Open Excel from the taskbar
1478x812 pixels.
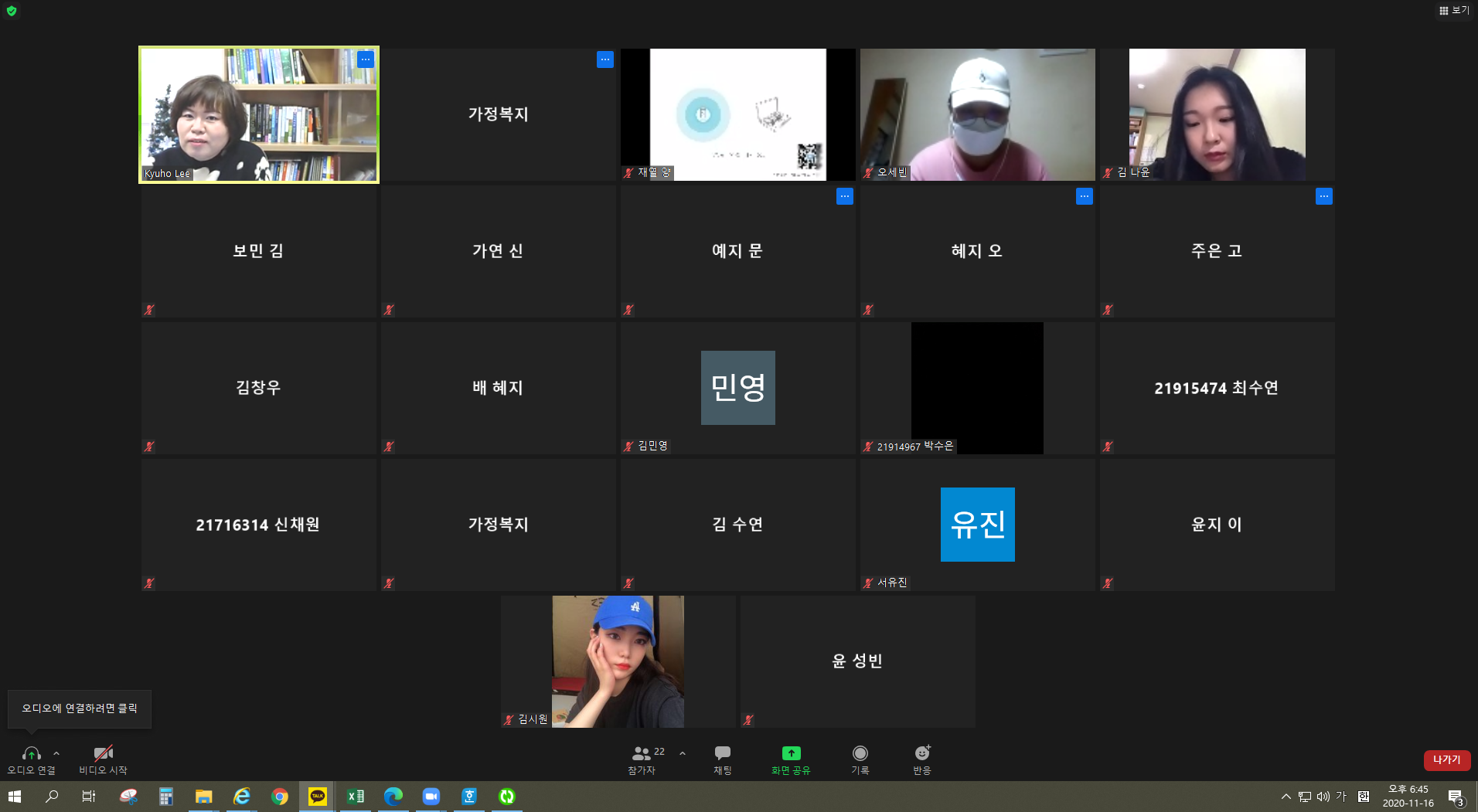(x=355, y=796)
